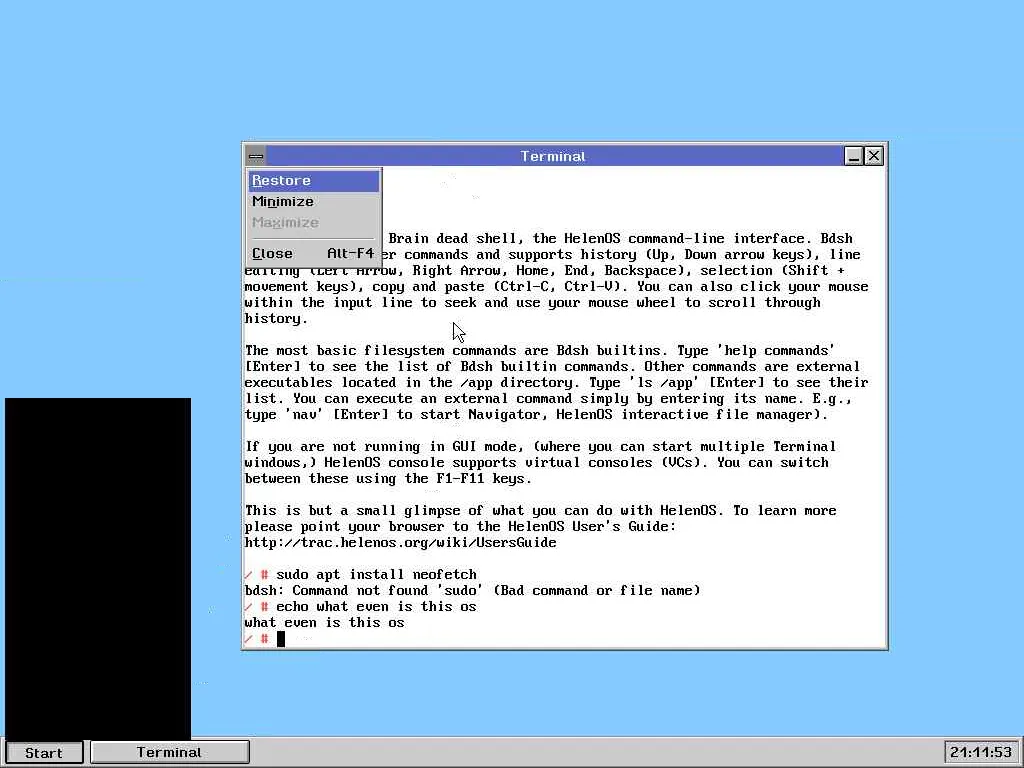Minimize the Terminal window via title bar button
The width and height of the screenshot is (1024, 768).
coord(853,156)
